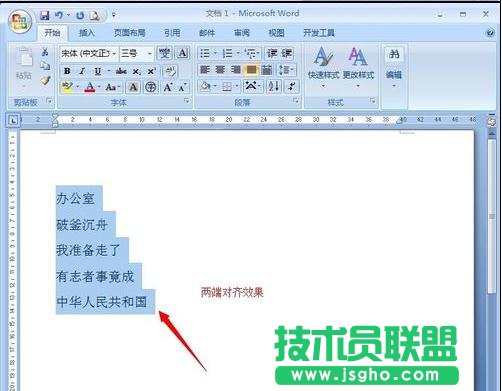Save the document from the quick access toolbar

(x=44, y=15)
